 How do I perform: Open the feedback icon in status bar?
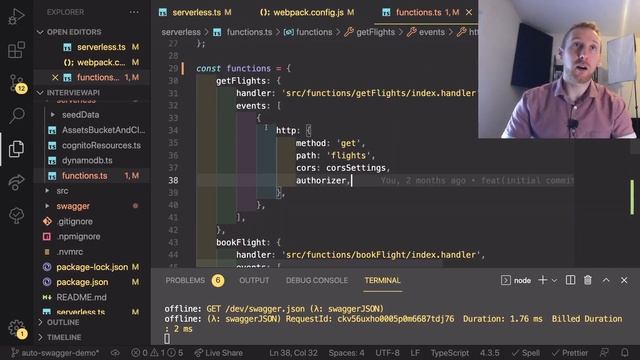pyautogui.click(x=604, y=353)
